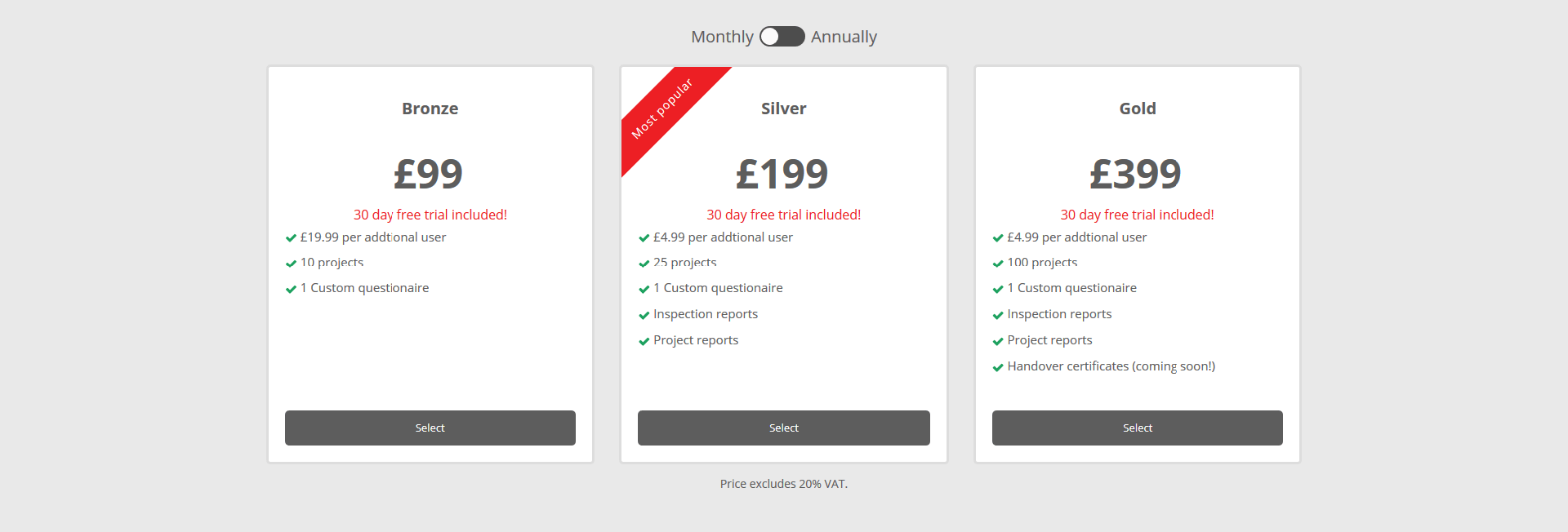Toggle the Monthly/Annually billing switch
This screenshot has height=532, width=1568.
[782, 37]
